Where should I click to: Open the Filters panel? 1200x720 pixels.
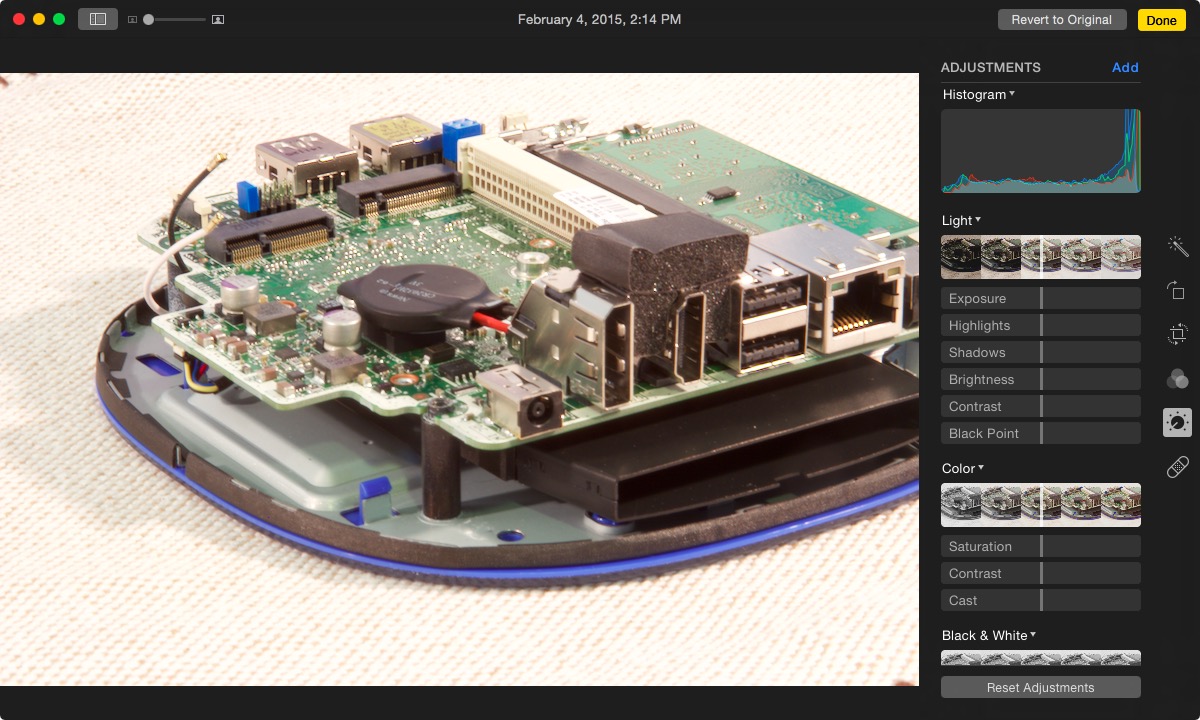click(x=1177, y=378)
